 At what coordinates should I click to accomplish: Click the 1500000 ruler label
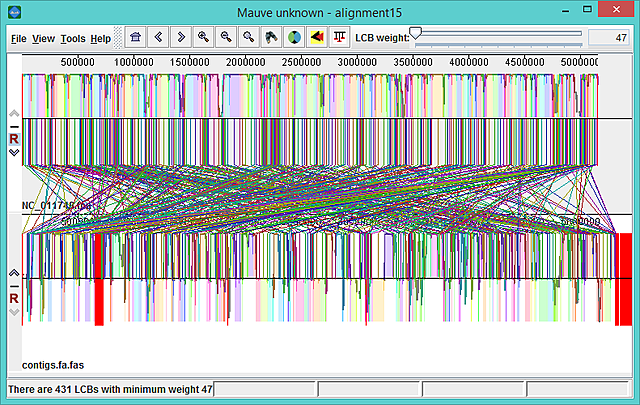tap(189, 62)
